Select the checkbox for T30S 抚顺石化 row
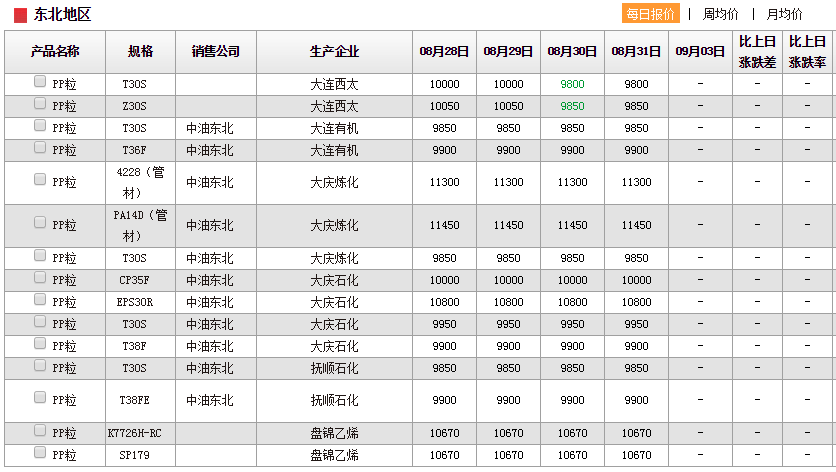836x472 pixels. point(40,365)
